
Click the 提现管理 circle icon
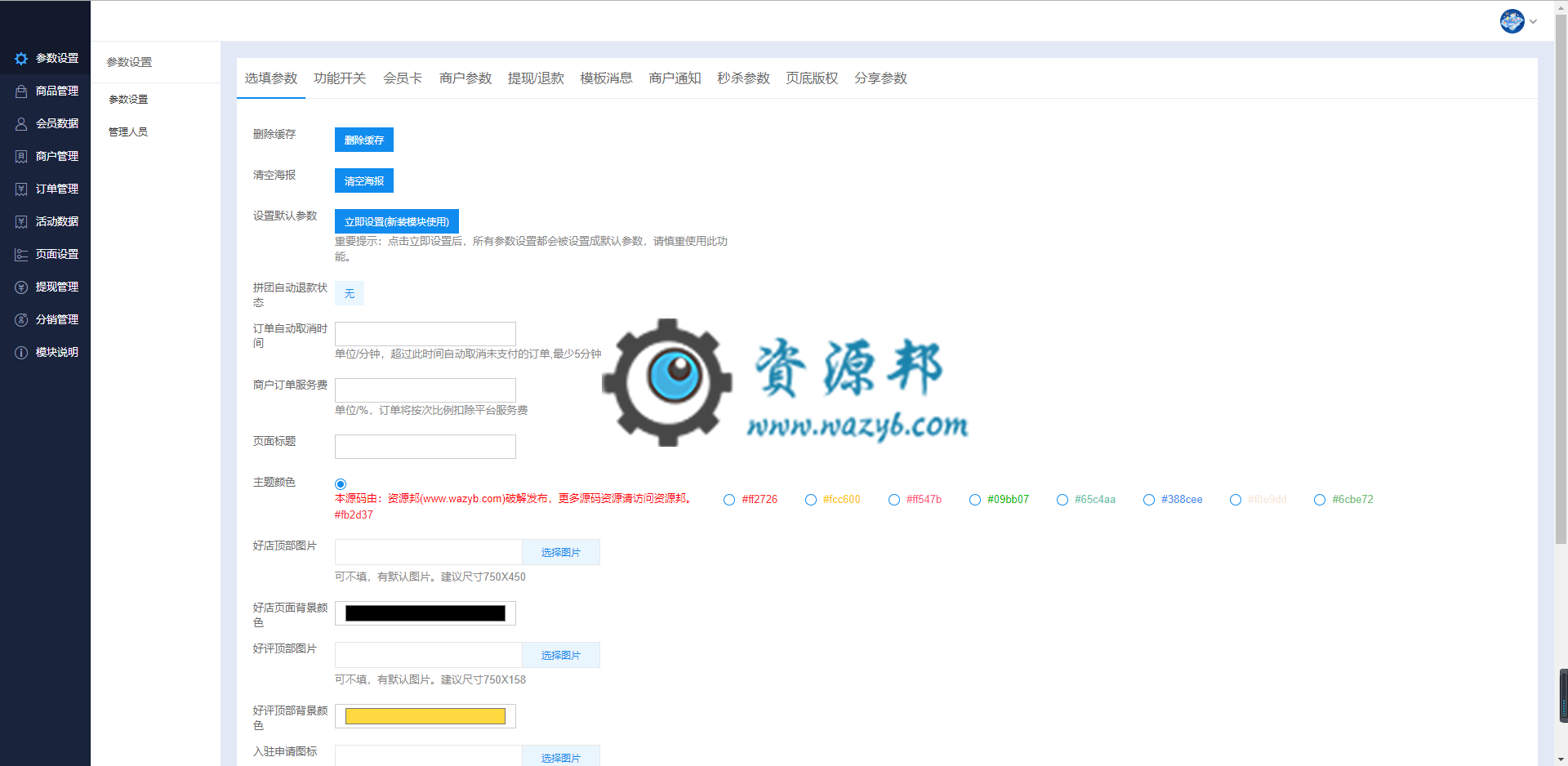coord(21,287)
